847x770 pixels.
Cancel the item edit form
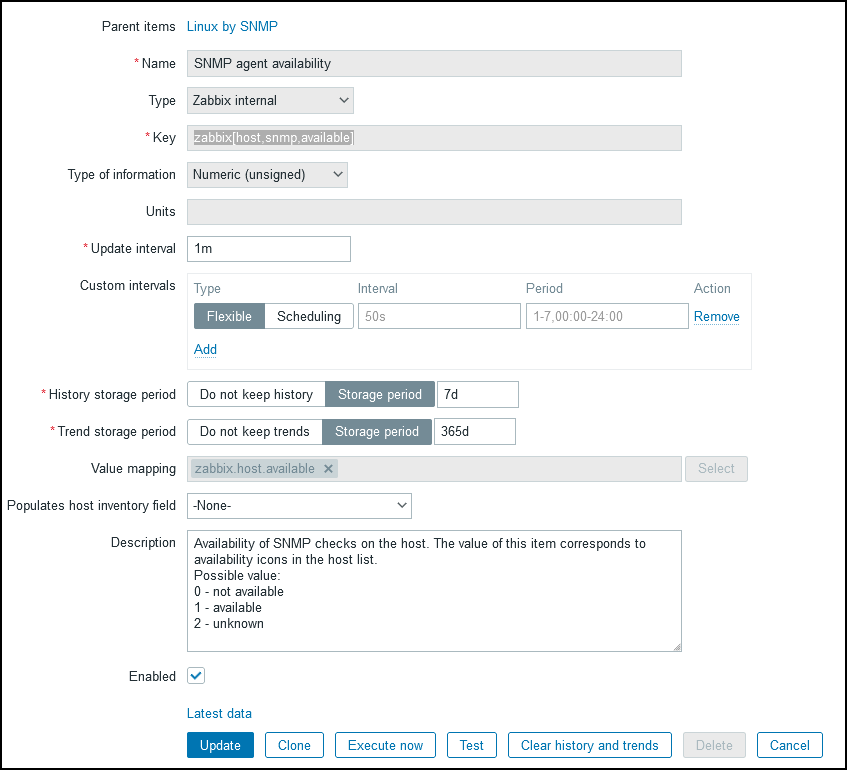pos(789,745)
